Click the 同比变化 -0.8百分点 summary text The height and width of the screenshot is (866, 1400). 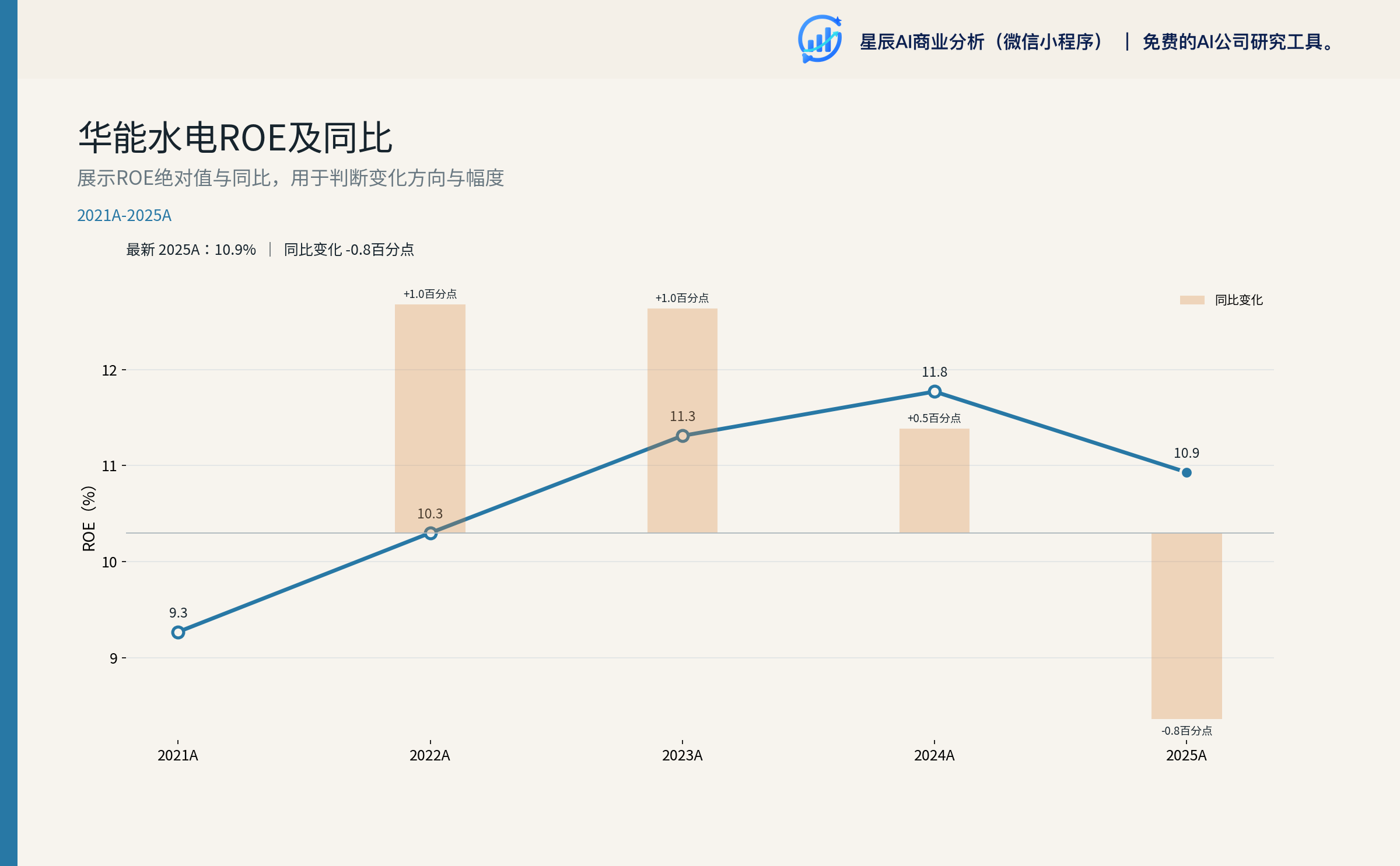point(349,250)
